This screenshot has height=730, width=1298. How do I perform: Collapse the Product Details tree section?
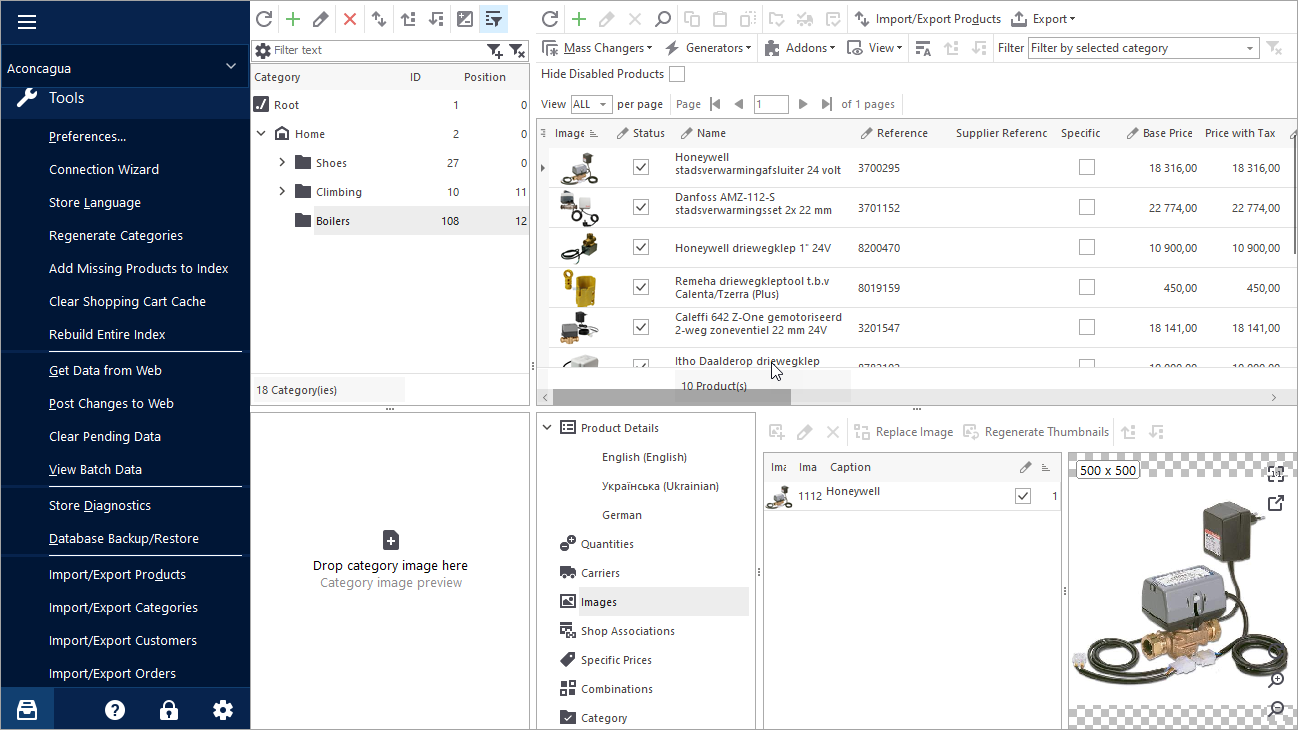[547, 427]
